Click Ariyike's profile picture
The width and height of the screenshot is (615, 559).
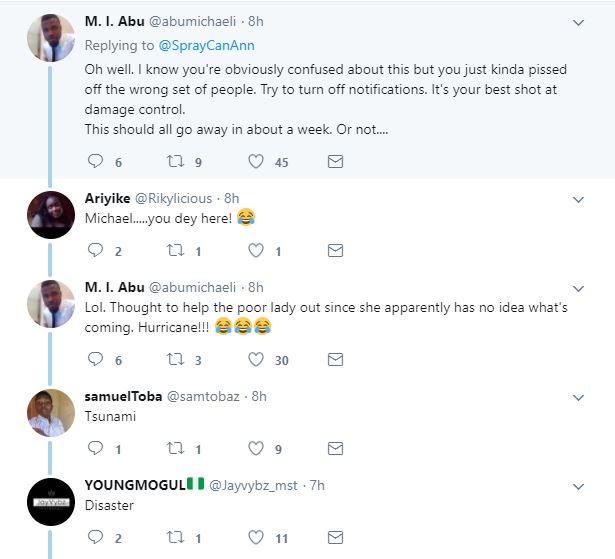(50, 215)
